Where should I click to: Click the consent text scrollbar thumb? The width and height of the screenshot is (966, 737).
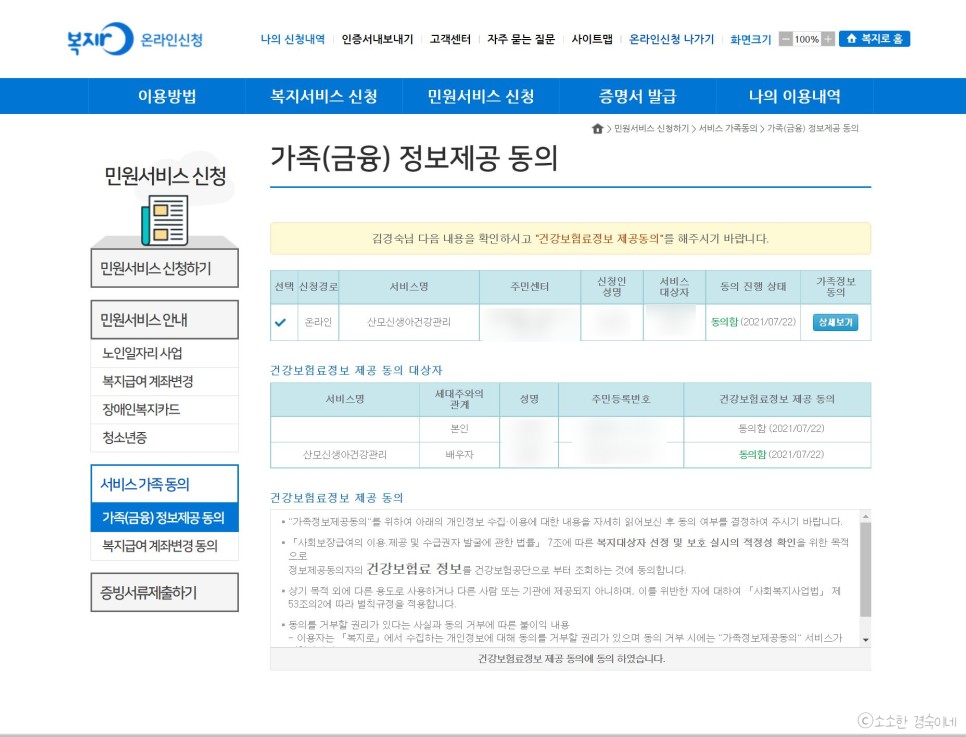point(866,569)
